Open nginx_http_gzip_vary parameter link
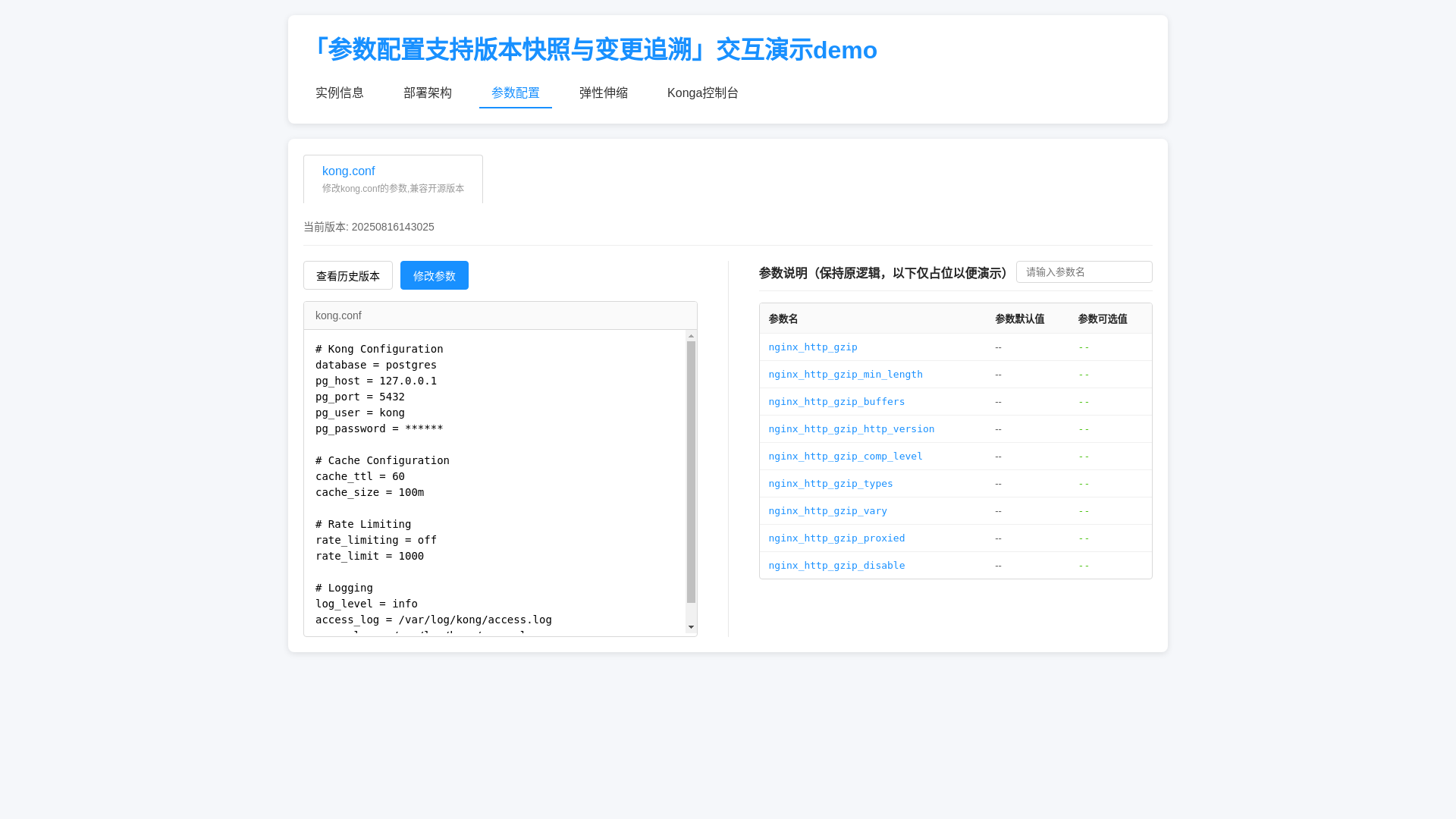The image size is (1456, 819). (827, 510)
